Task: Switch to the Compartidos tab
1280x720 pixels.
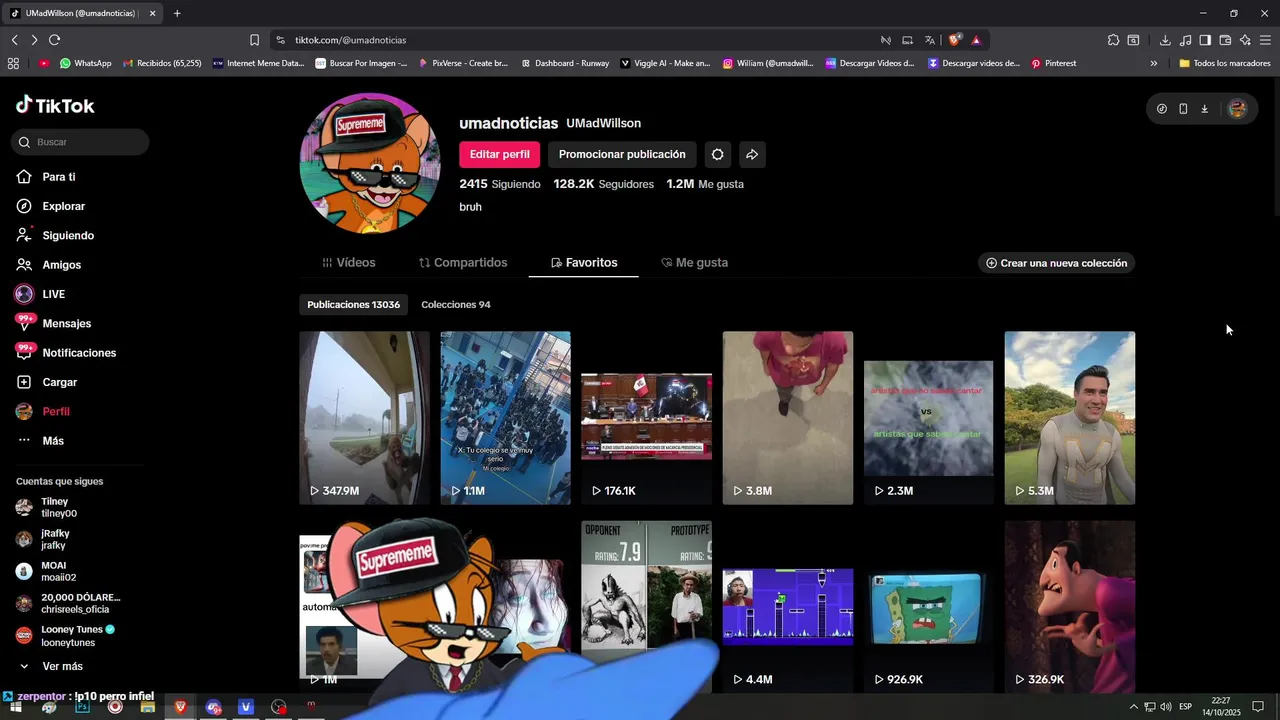Action: click(x=463, y=263)
